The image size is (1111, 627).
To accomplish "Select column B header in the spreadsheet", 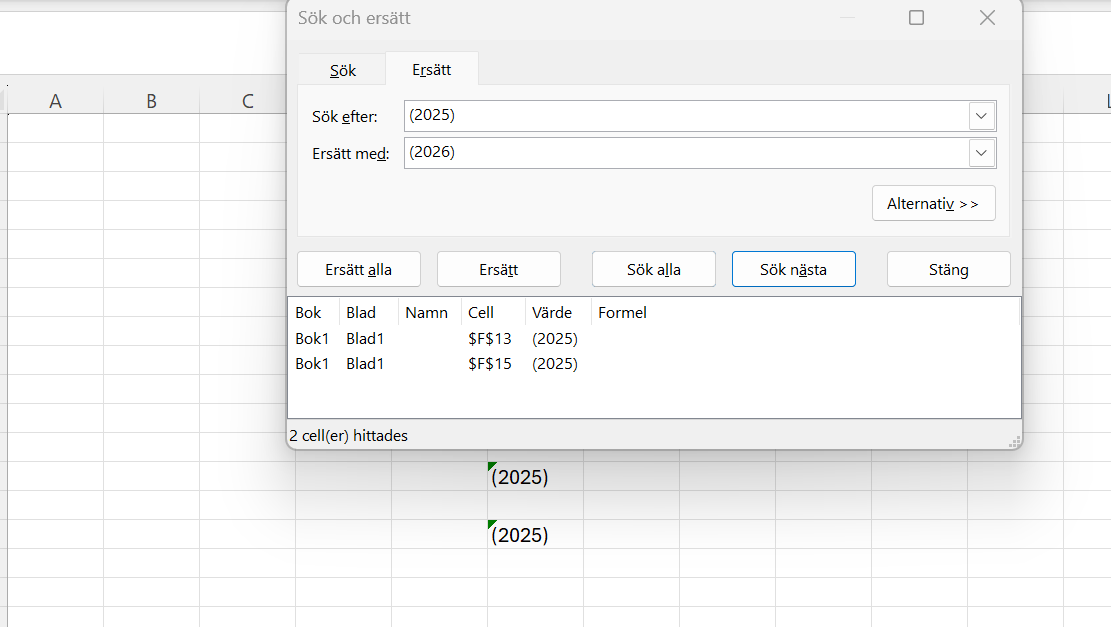I will [x=151, y=101].
